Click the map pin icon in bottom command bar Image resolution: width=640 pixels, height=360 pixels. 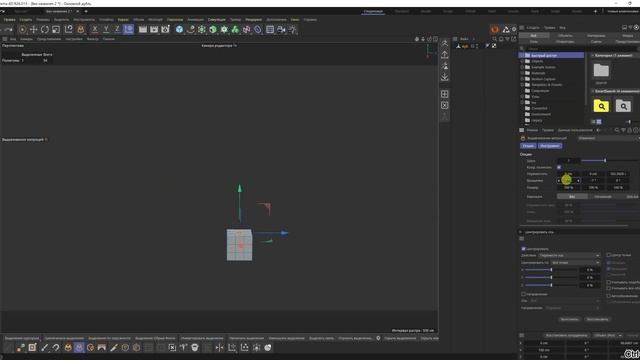point(378,338)
